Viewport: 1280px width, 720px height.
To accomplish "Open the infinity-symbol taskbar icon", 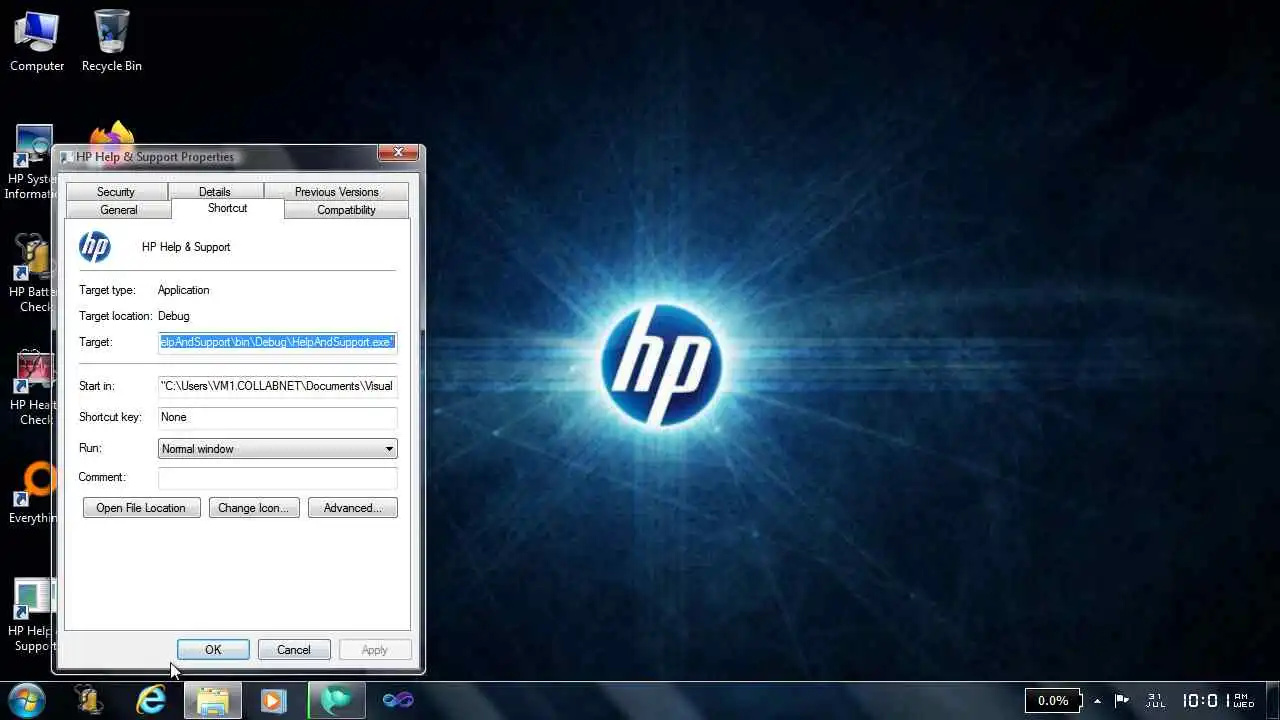I will [x=398, y=700].
